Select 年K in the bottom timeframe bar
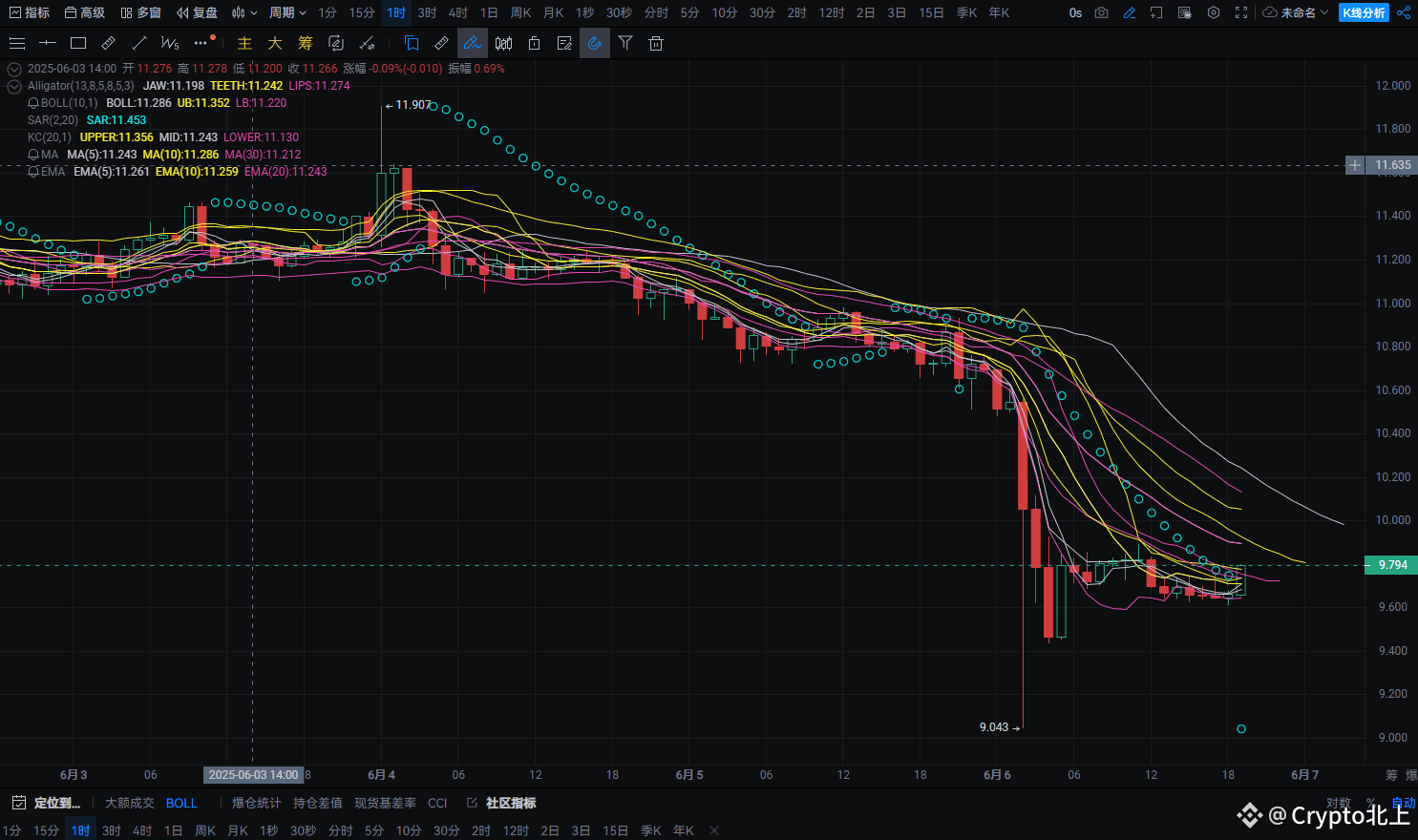 coord(684,830)
